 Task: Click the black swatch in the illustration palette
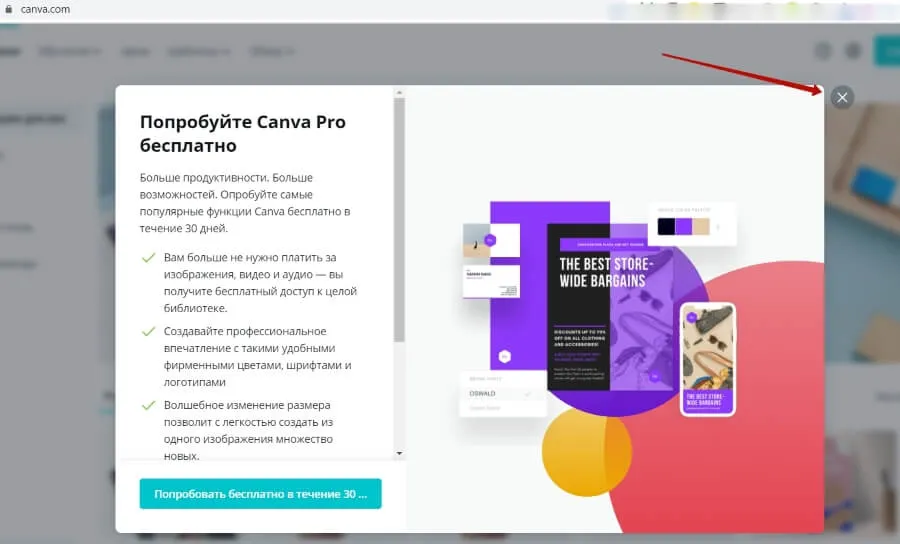click(x=666, y=226)
